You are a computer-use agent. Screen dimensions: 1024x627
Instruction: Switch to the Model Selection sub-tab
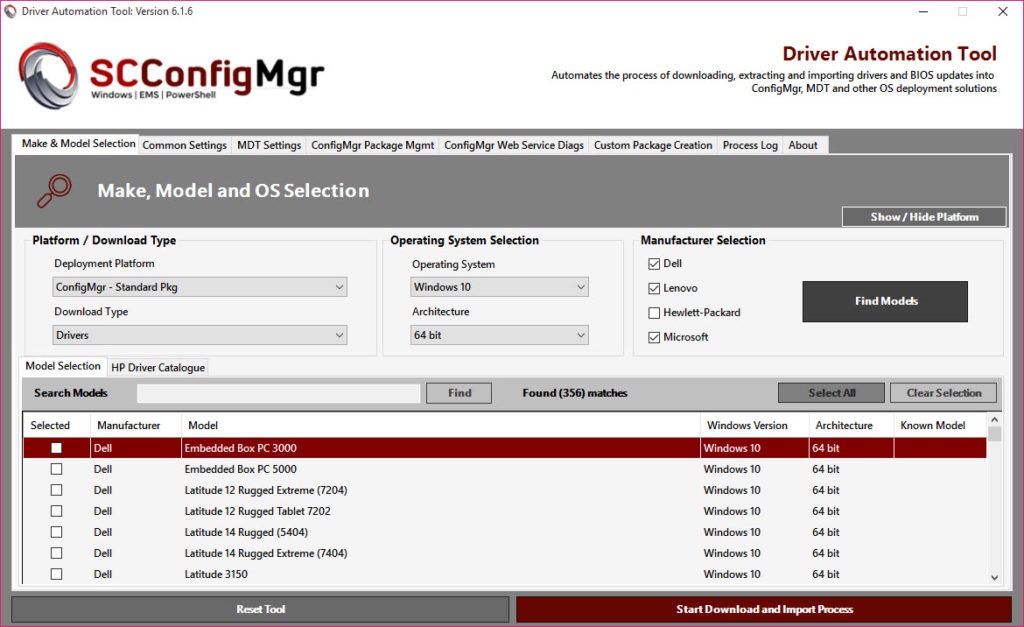[63, 366]
